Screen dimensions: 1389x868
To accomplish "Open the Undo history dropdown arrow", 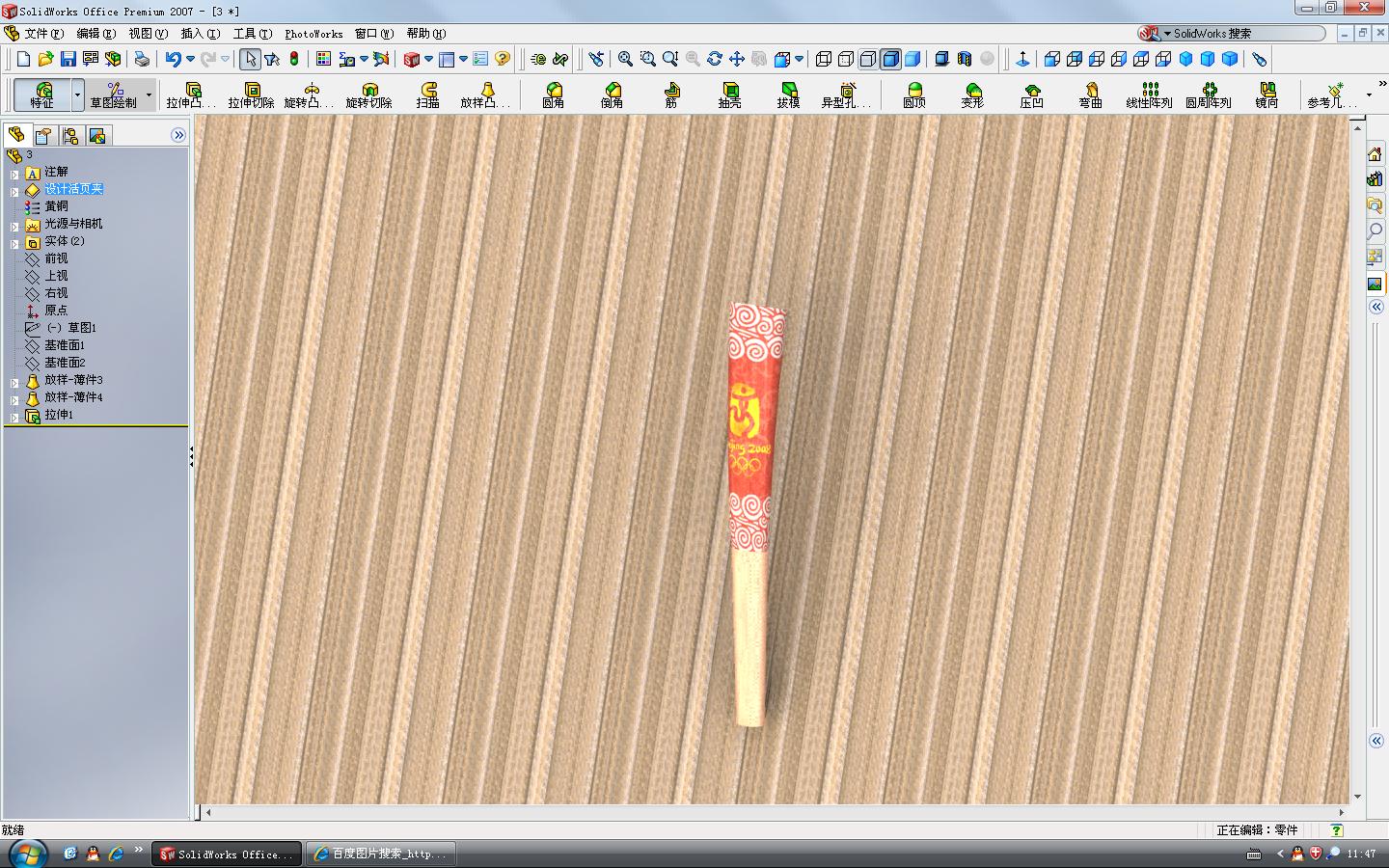I will [x=190, y=59].
